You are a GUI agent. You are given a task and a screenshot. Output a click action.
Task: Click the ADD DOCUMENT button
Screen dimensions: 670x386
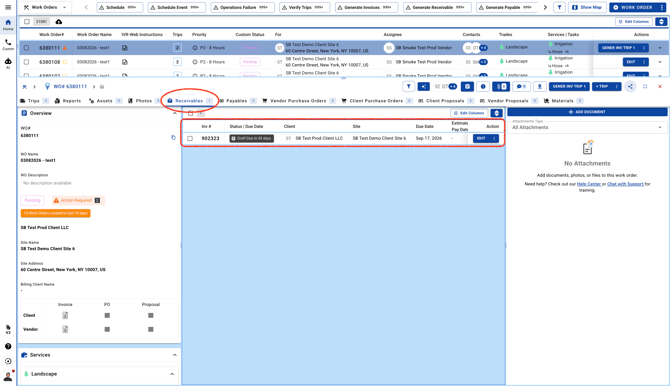point(587,112)
